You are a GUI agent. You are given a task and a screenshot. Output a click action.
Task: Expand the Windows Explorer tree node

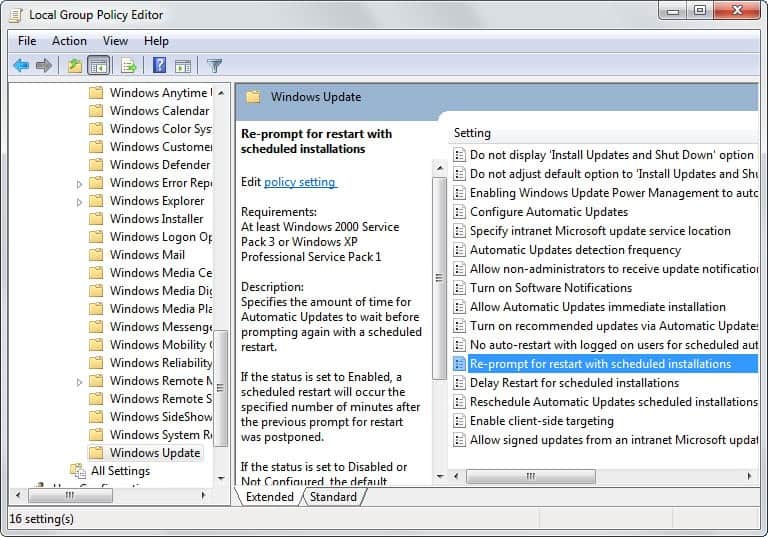tap(79, 202)
